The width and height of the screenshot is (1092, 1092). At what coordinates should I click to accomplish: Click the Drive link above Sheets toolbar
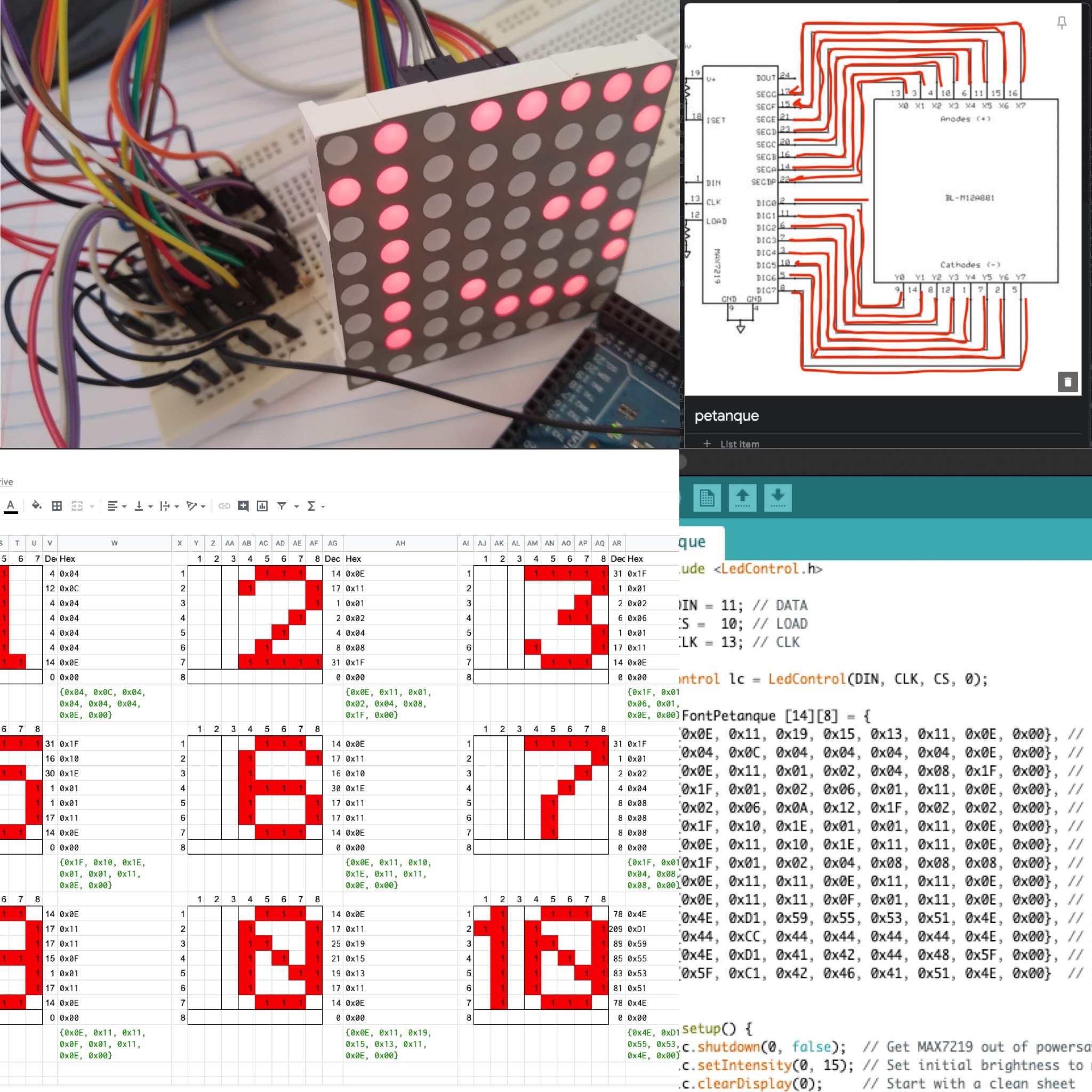6,481
